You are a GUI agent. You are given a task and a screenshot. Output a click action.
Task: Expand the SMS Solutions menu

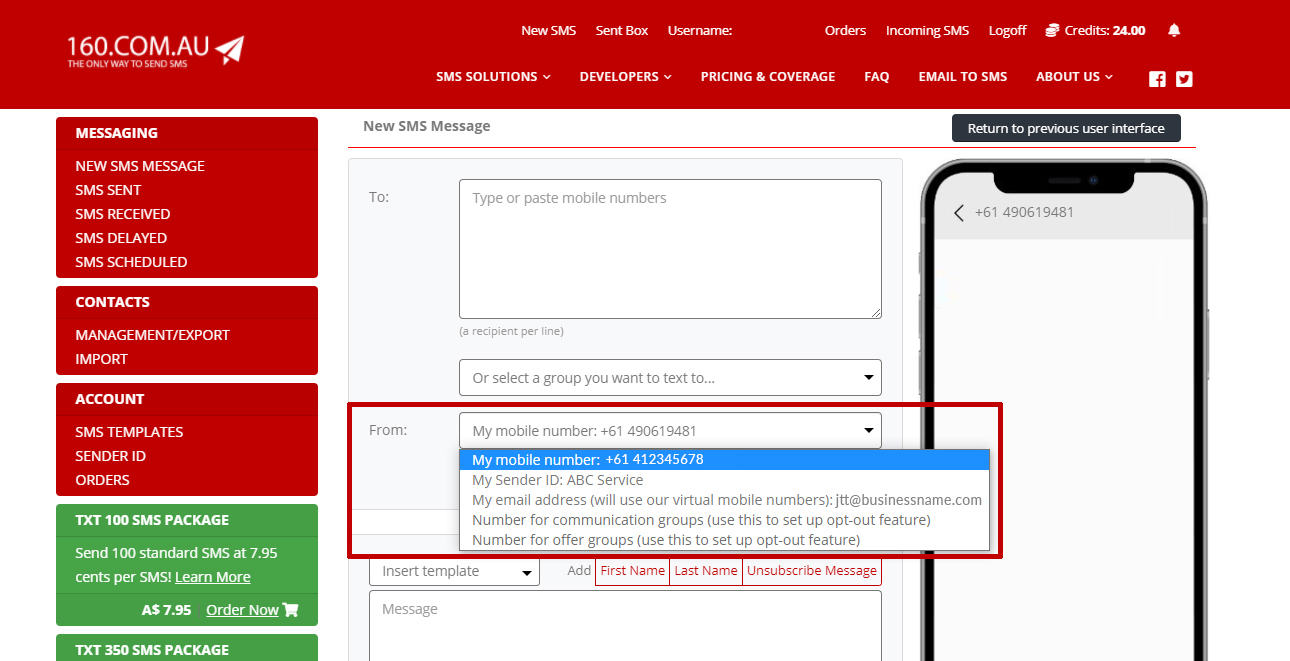coord(493,77)
